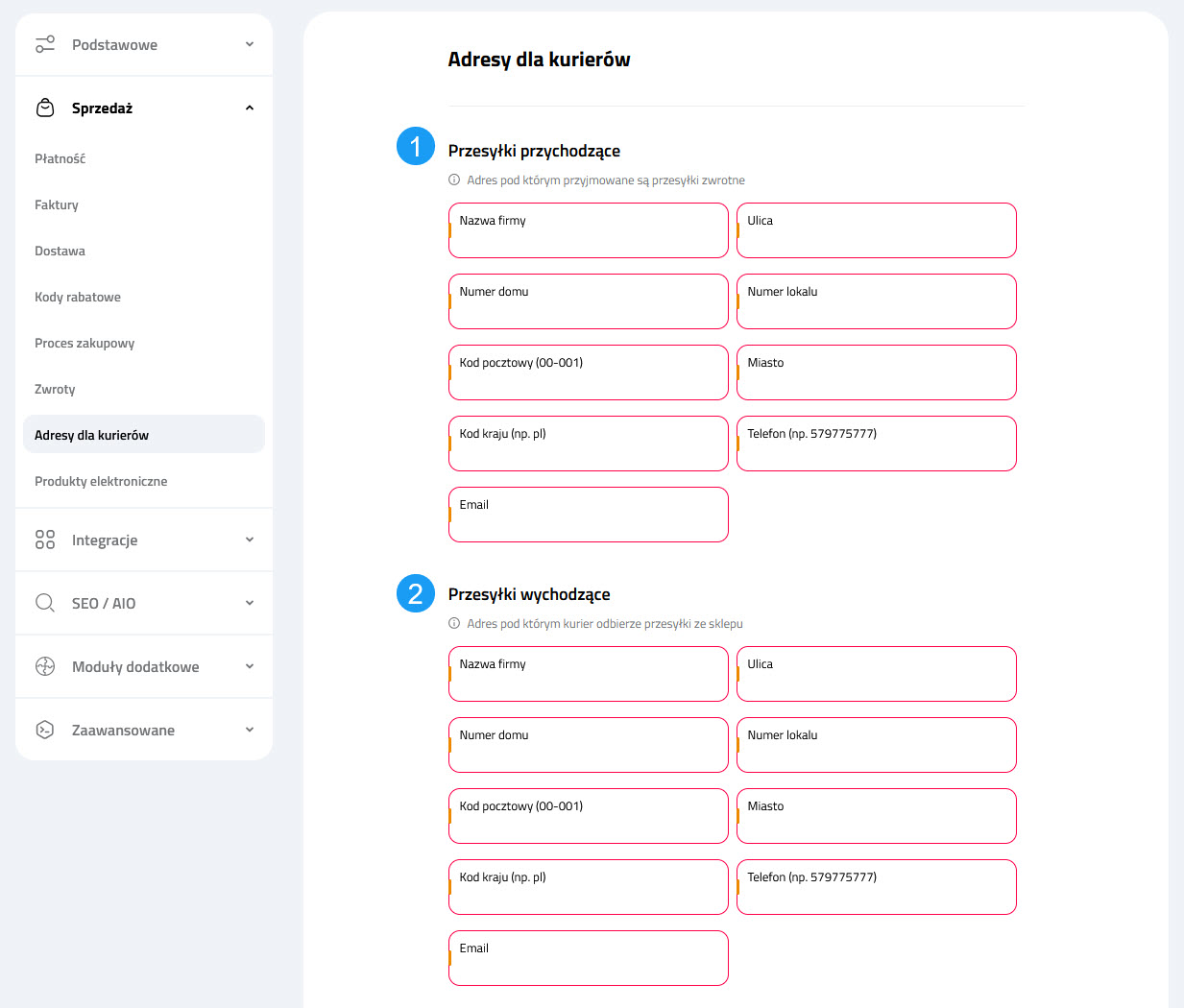
Task: Click the SEO / AIO magnifier icon
Action: coord(45,603)
